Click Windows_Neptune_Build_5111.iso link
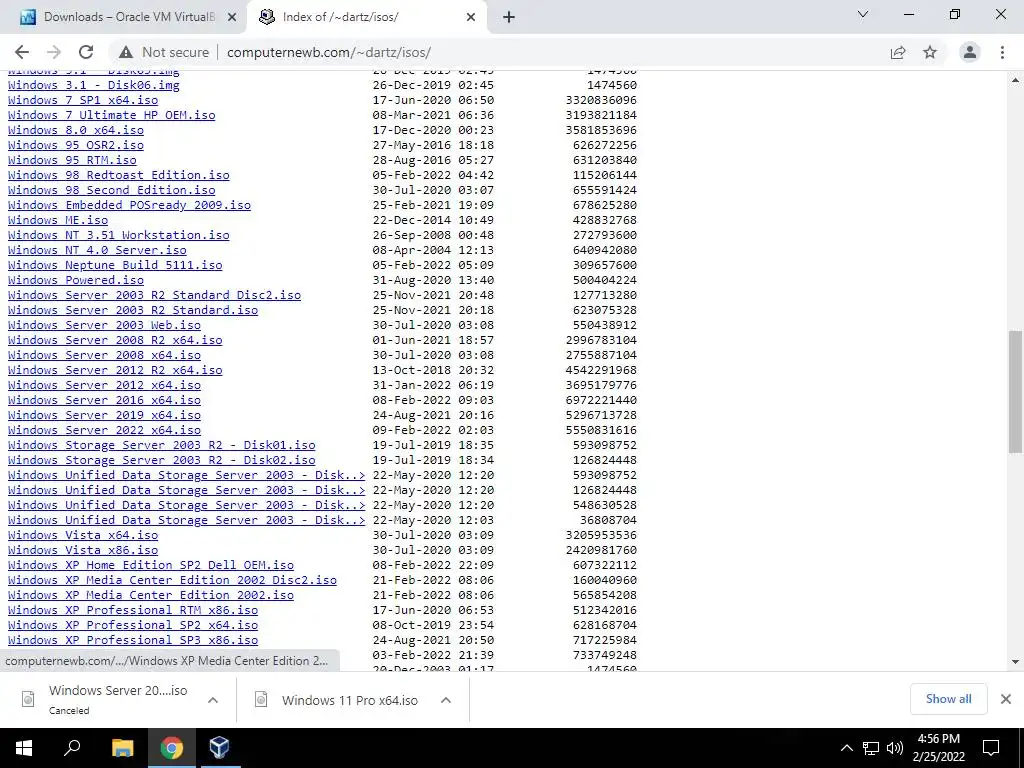 click(115, 265)
